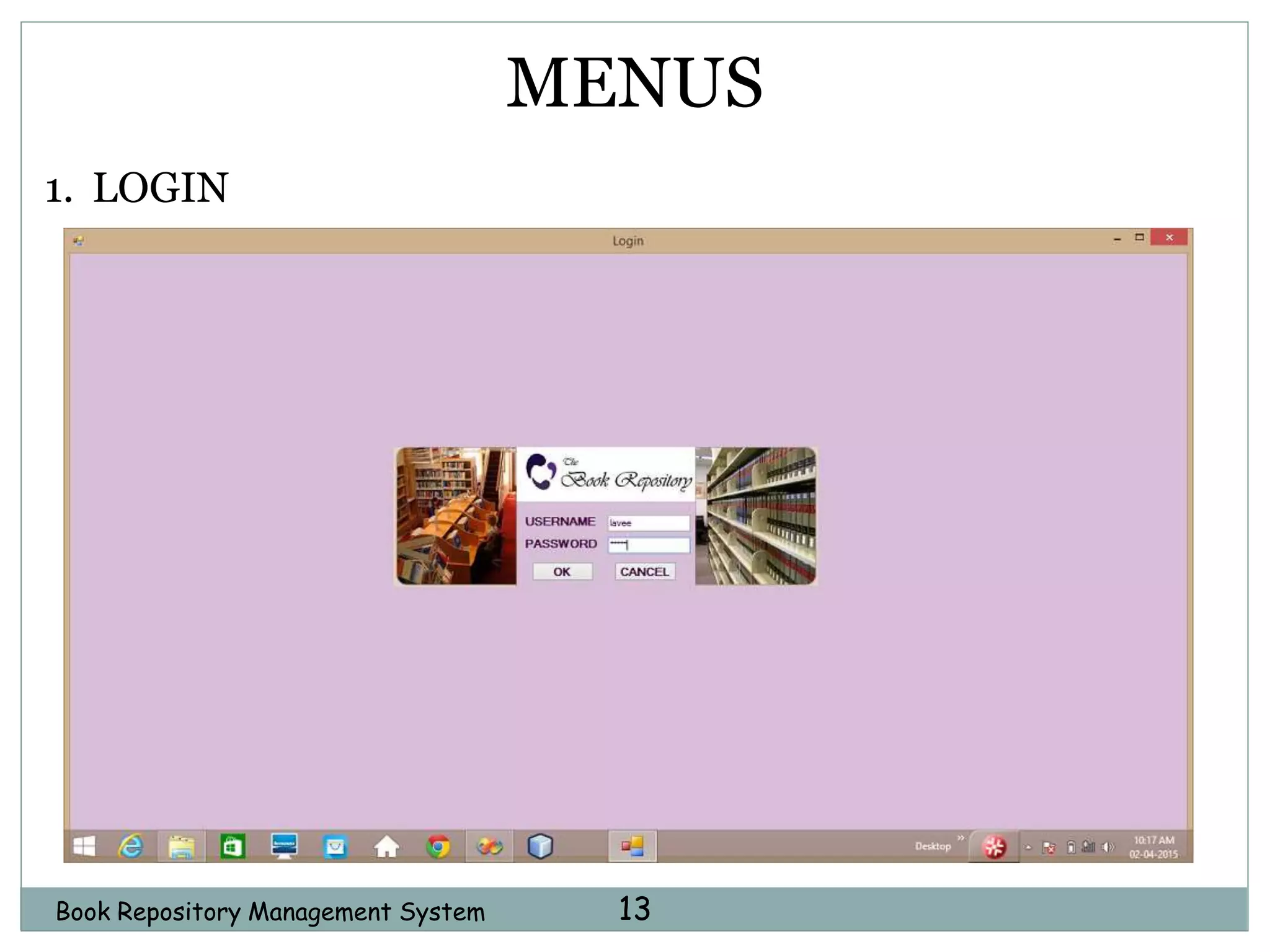
Task: Launch Google Chrome from the taskbar
Action: click(x=438, y=847)
